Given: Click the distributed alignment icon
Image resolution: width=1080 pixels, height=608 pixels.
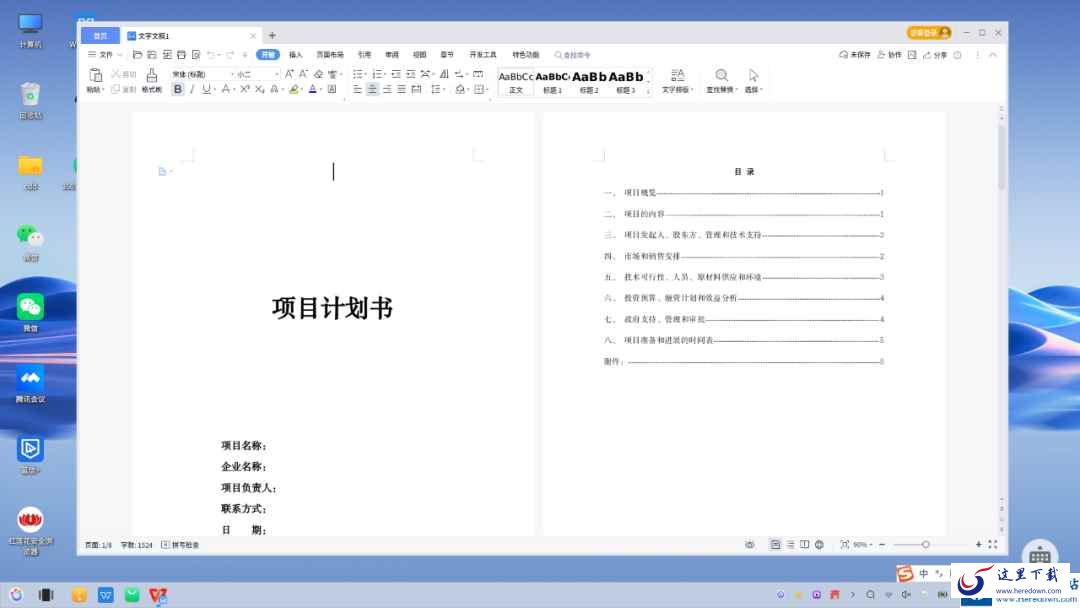Looking at the screenshot, I should click(x=416, y=90).
